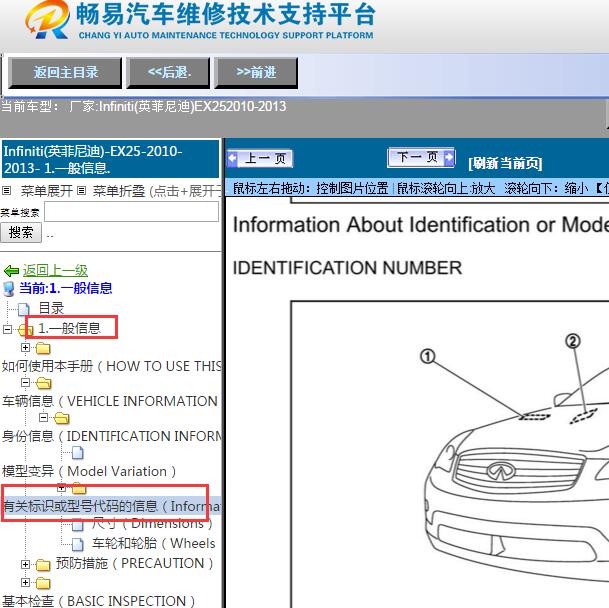The image size is (609, 608).
Task: Click the <<后退 back button
Action: 168,72
